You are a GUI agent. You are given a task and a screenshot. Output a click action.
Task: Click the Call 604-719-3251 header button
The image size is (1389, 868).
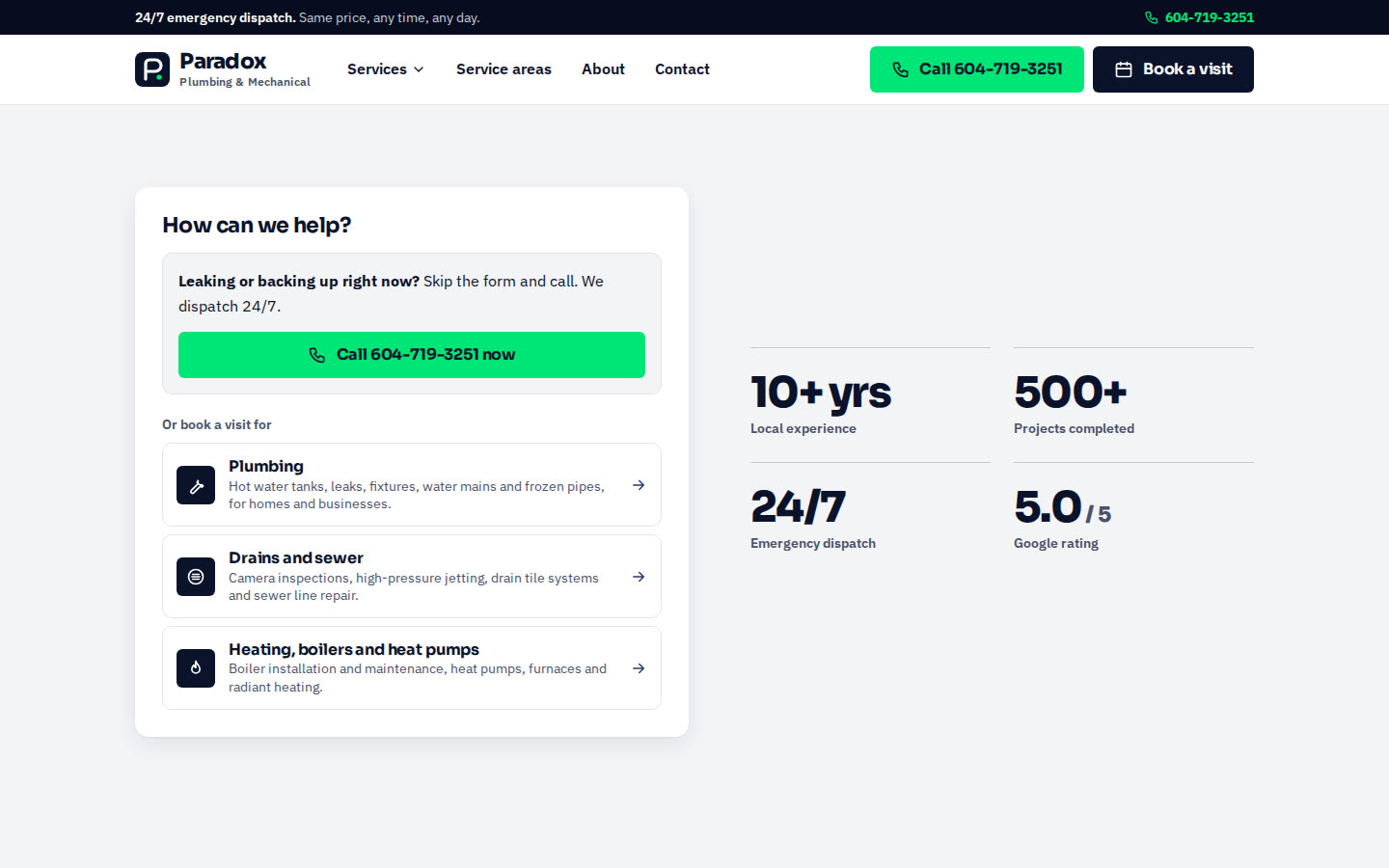pos(977,69)
